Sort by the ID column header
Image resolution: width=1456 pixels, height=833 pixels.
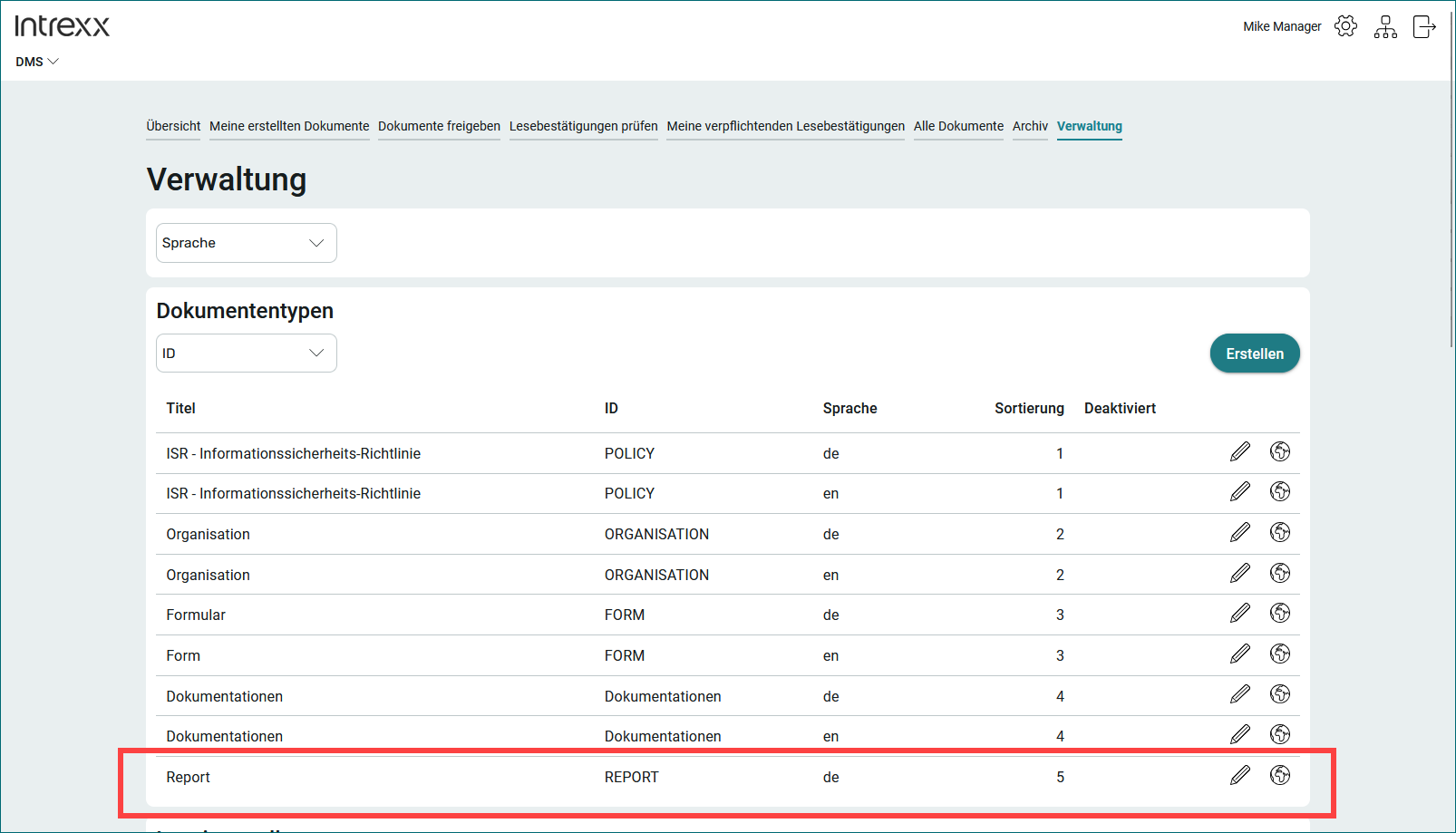click(x=611, y=408)
